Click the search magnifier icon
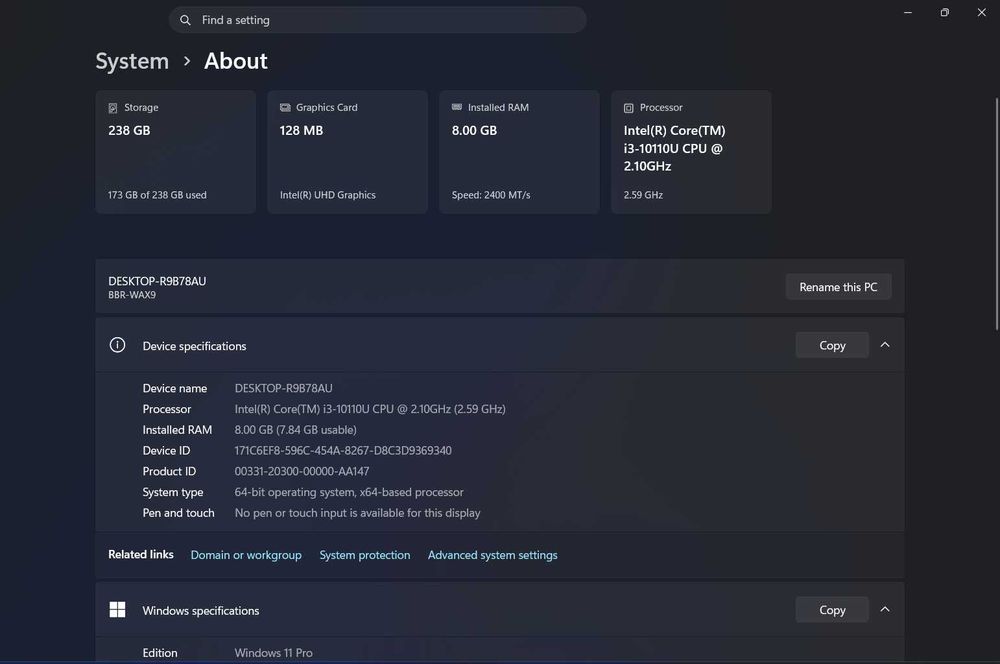 (185, 20)
